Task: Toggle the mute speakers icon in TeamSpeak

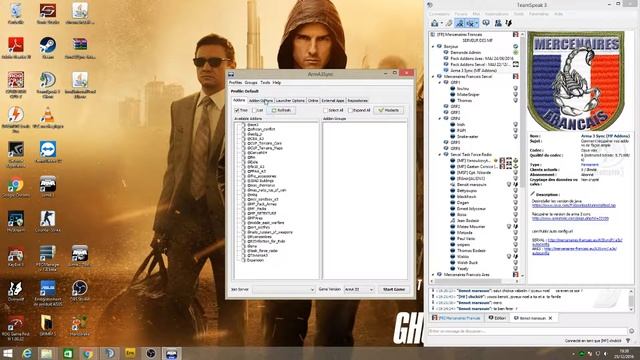Action: [471, 23]
